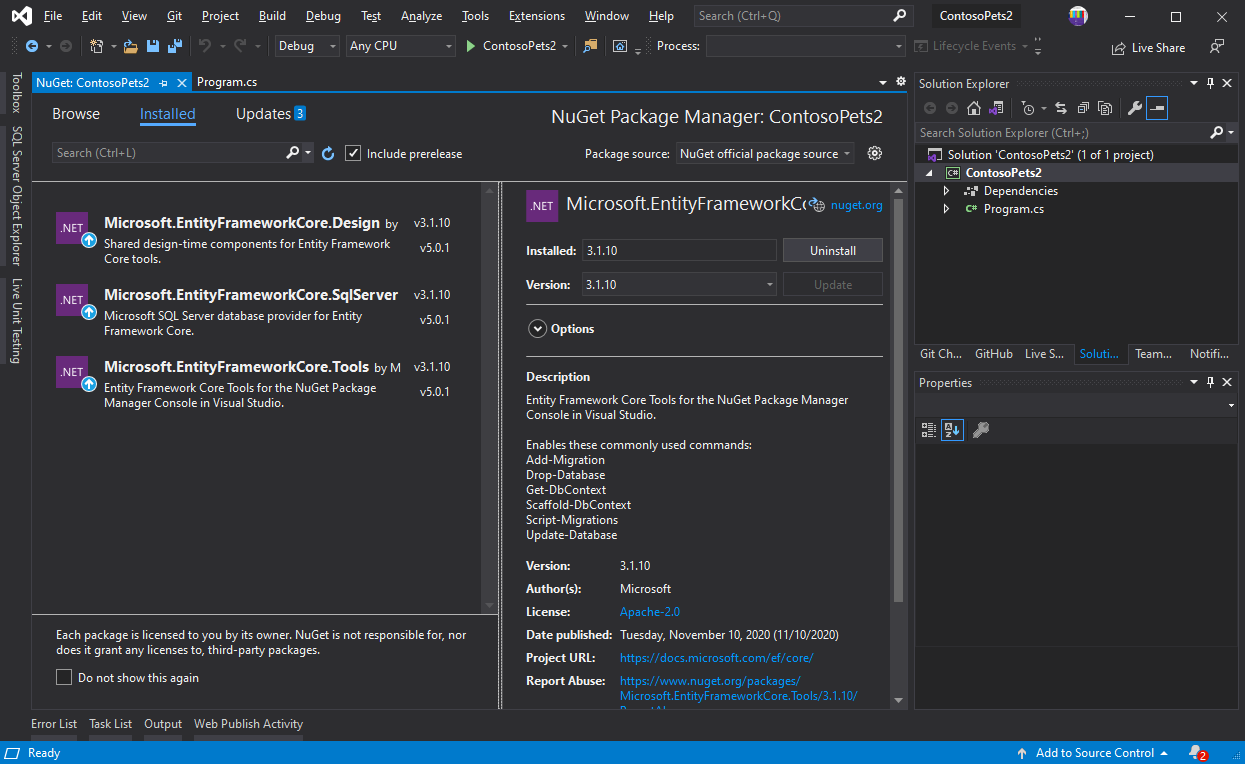Open Properties wrench in Solution Explorer toolbar

coord(1134,108)
